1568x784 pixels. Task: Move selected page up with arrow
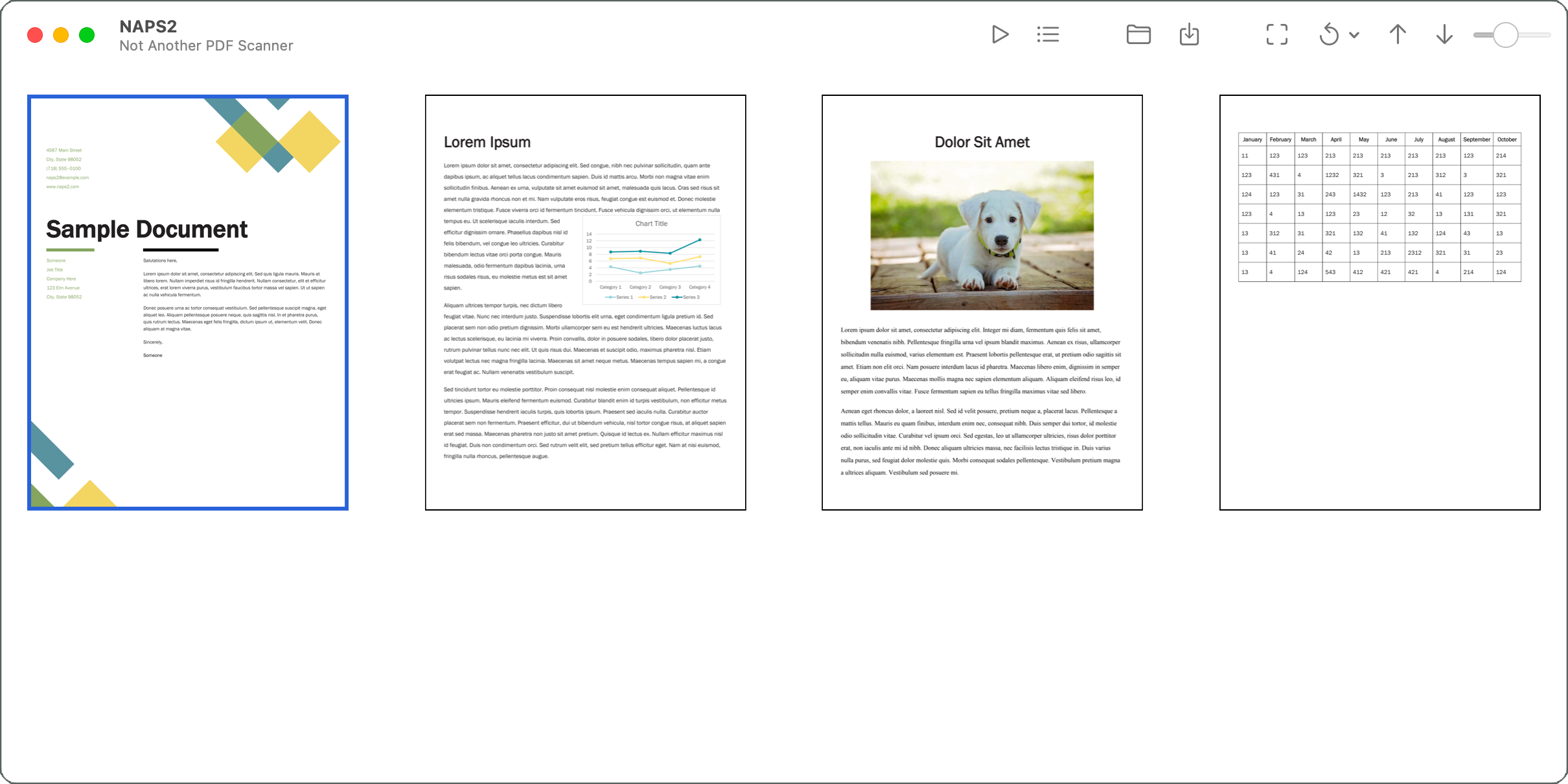[x=1398, y=34]
